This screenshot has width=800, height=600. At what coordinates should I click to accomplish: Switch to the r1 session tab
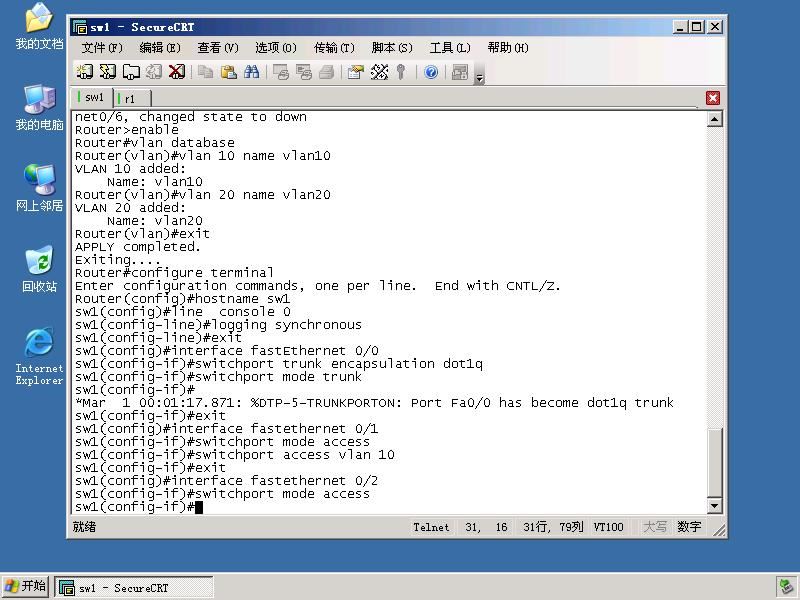pos(132,98)
